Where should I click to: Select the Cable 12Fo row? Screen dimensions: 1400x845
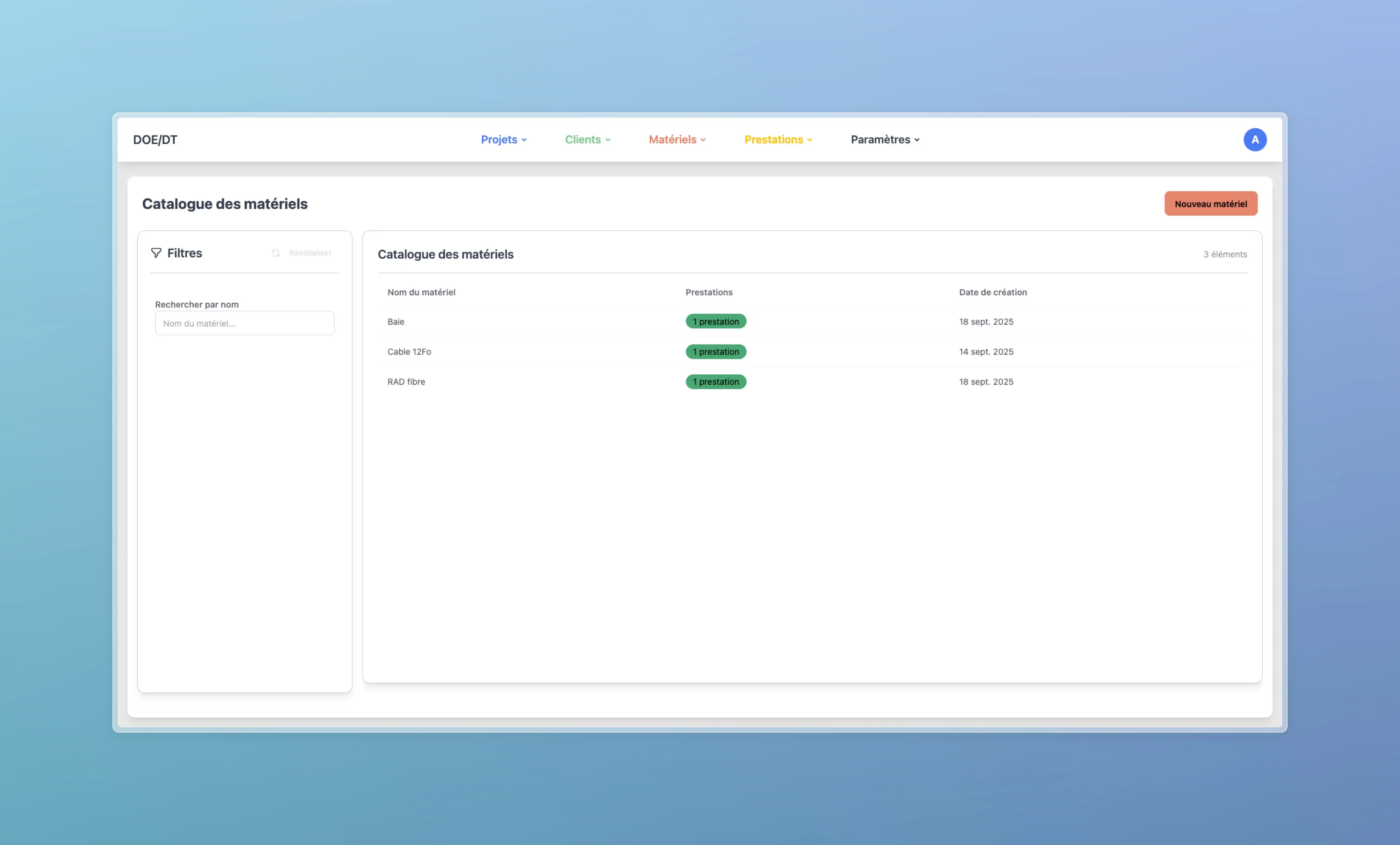tap(409, 351)
